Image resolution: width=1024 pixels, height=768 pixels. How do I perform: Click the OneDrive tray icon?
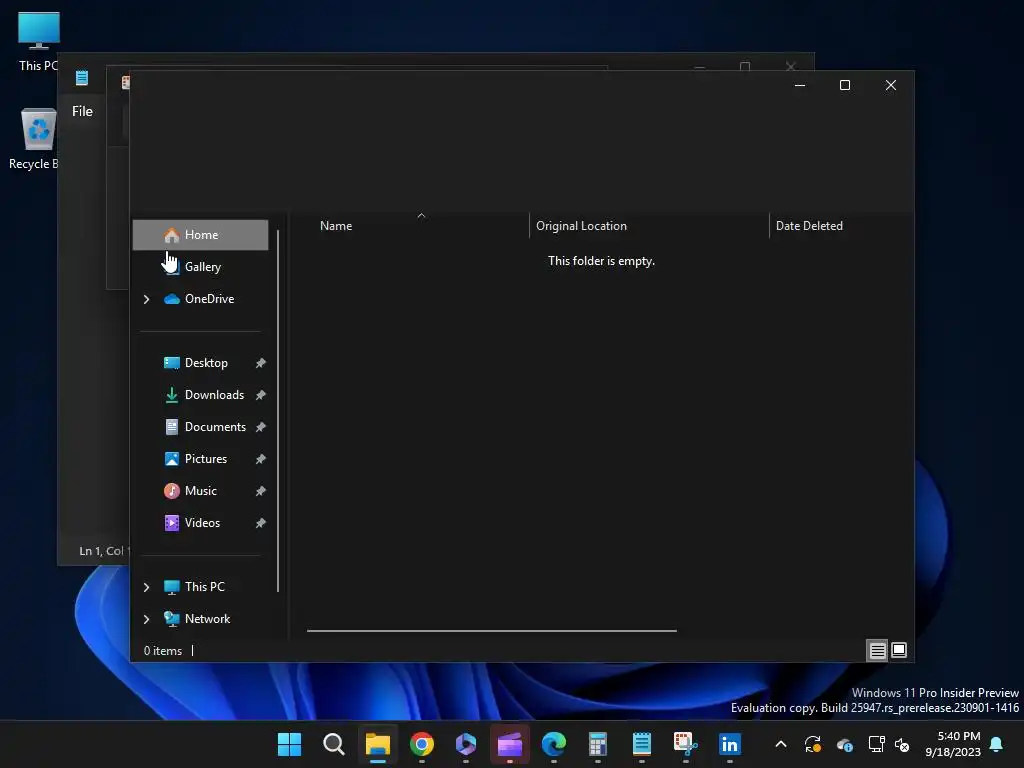pyautogui.click(x=844, y=744)
